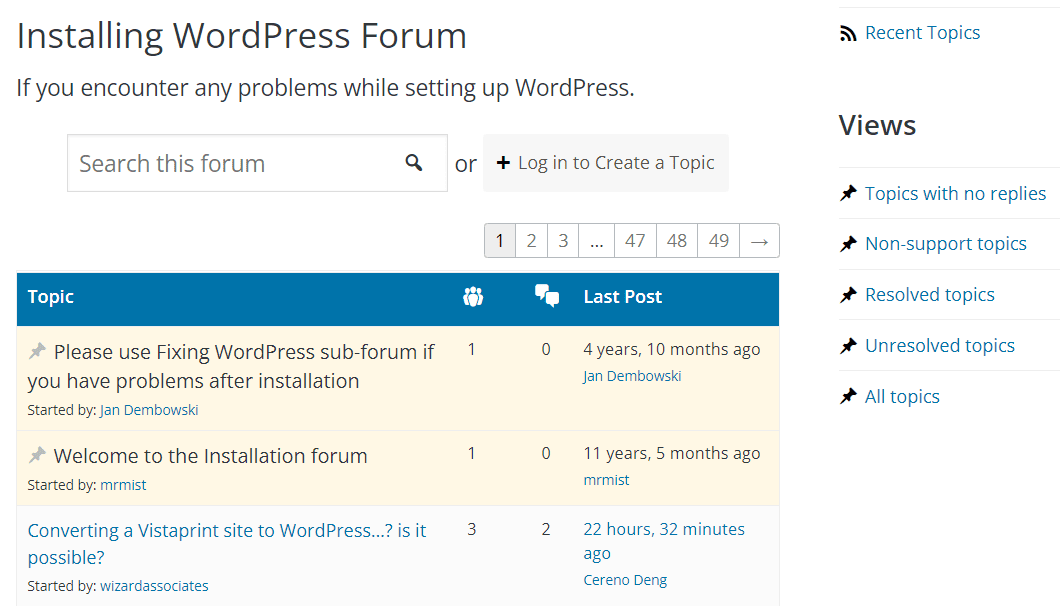The height and width of the screenshot is (606, 1060).
Task: Click the search magnifier icon
Action: [x=414, y=161]
